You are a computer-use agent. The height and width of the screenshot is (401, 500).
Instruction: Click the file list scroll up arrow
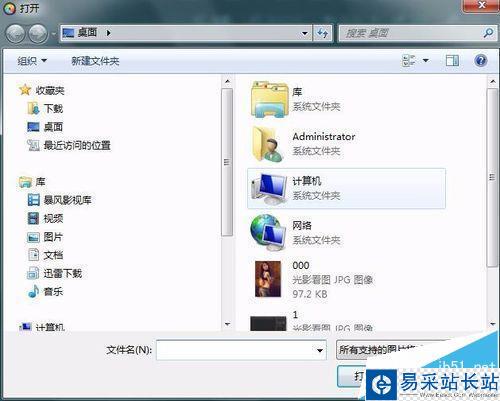[x=493, y=81]
